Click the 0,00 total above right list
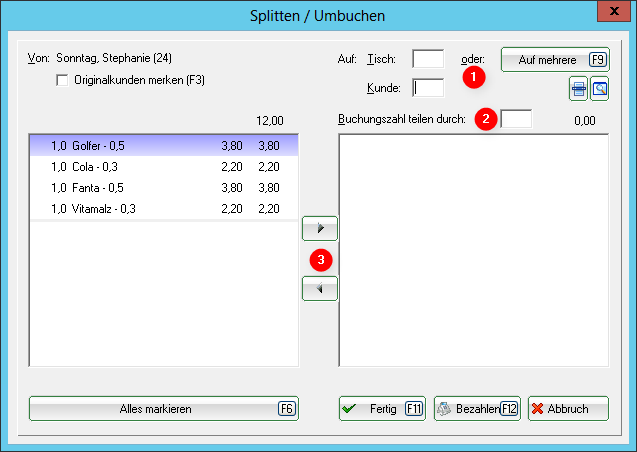637x452 pixels. click(x=585, y=121)
